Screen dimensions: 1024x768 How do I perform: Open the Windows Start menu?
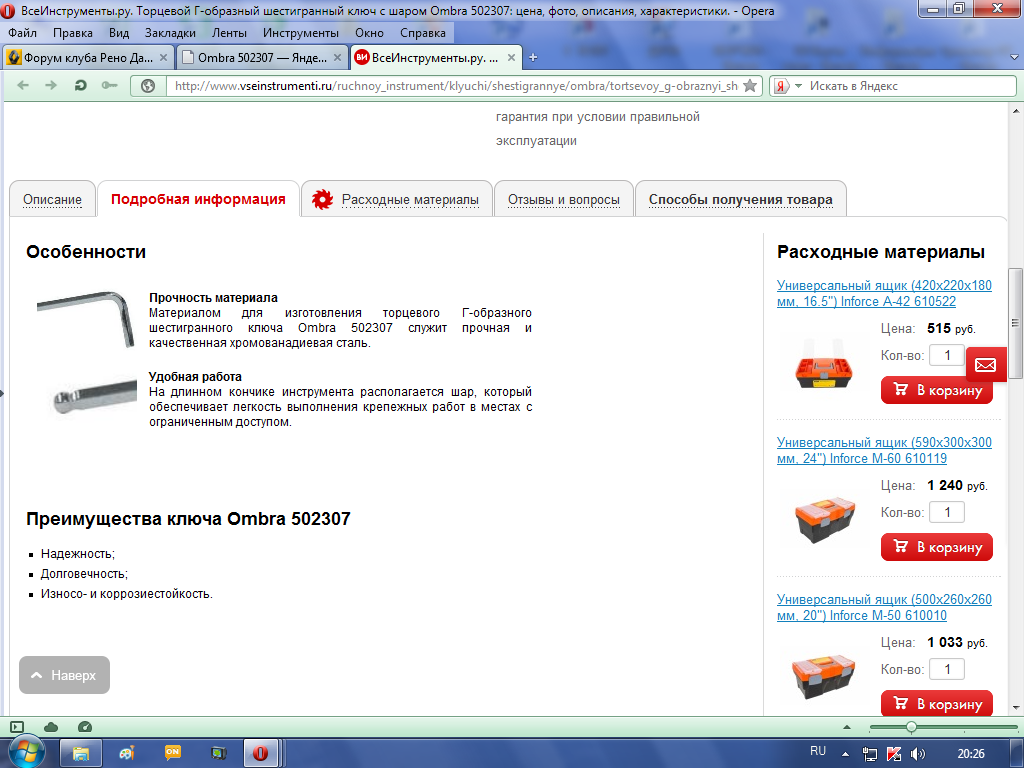tap(26, 753)
